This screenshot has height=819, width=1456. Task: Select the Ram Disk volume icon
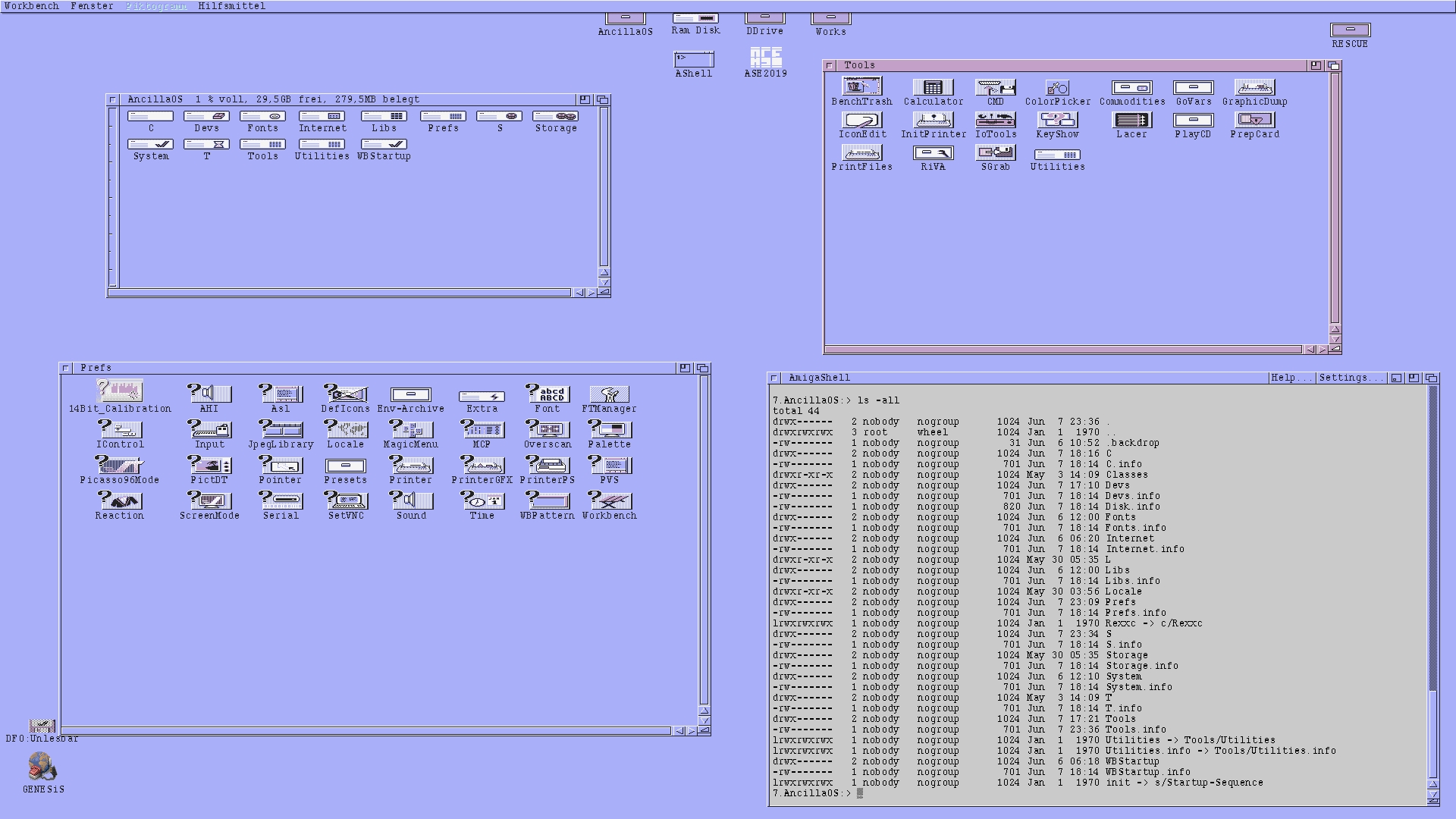(695, 18)
